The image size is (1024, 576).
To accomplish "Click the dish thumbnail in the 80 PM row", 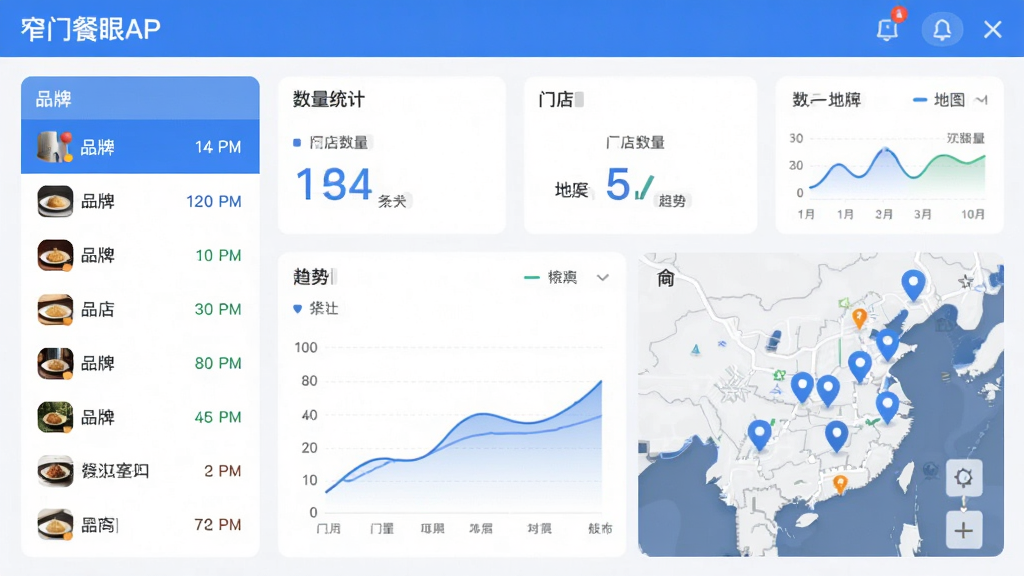I will pyautogui.click(x=55, y=362).
